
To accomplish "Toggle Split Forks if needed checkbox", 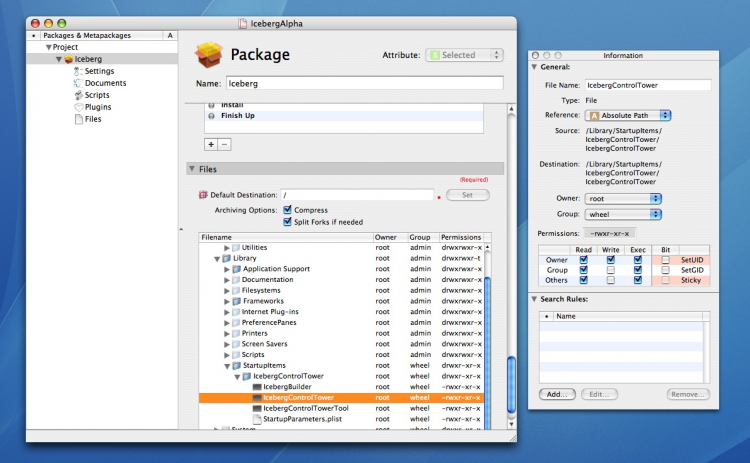I will [287, 221].
